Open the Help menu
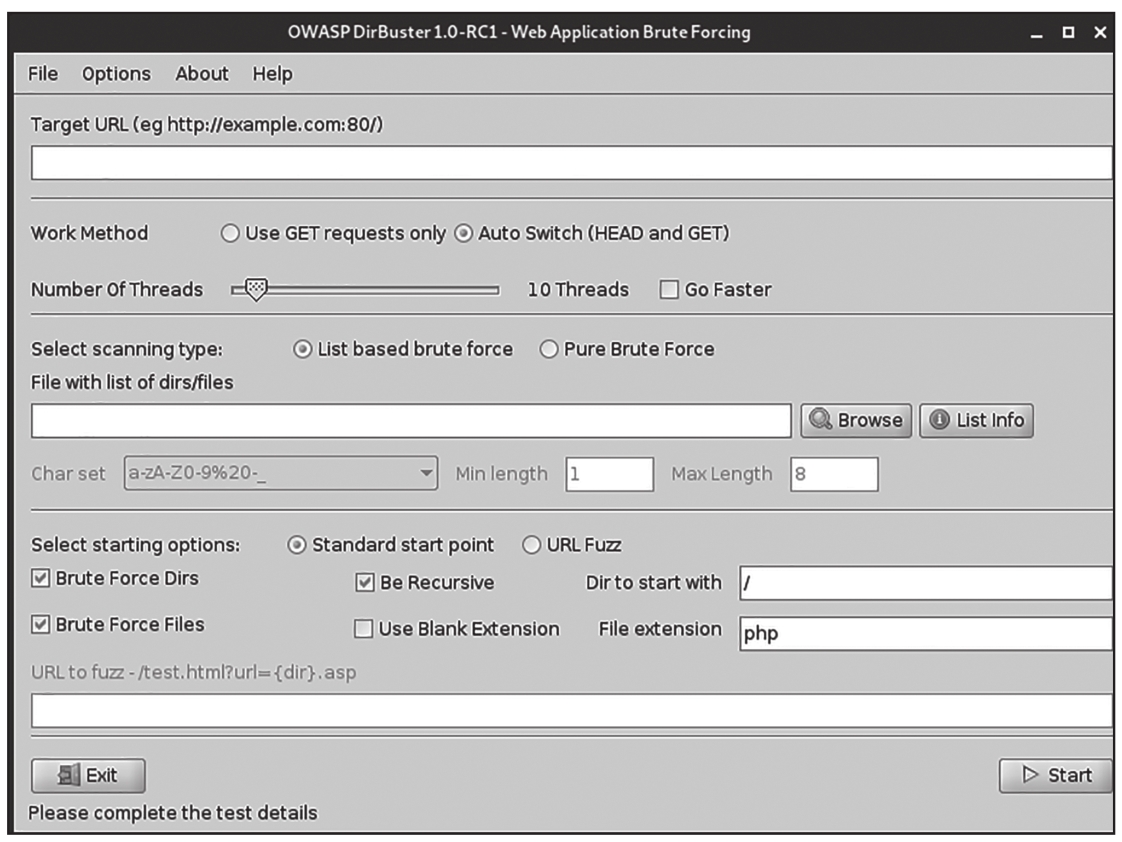Screen dimensions: 1122x842 tap(272, 74)
